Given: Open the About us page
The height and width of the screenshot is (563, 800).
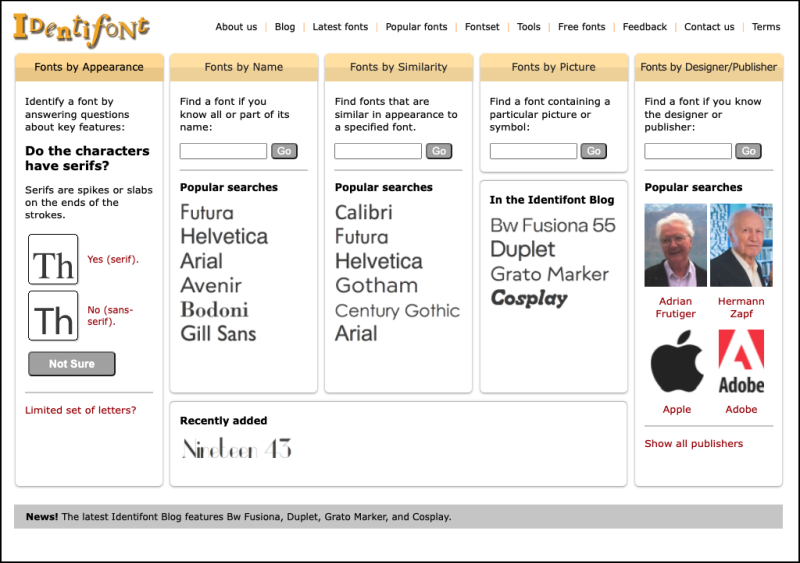Looking at the screenshot, I should 236,27.
